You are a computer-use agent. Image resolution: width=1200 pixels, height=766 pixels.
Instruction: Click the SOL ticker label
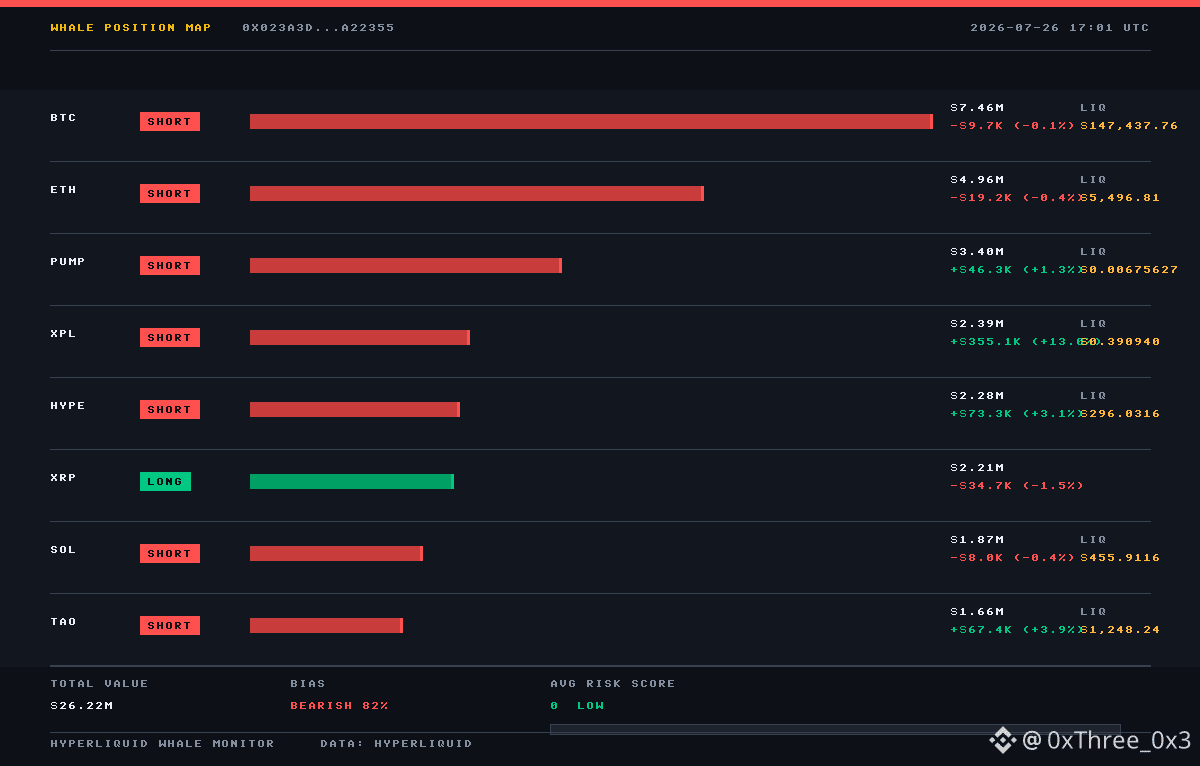[64, 550]
